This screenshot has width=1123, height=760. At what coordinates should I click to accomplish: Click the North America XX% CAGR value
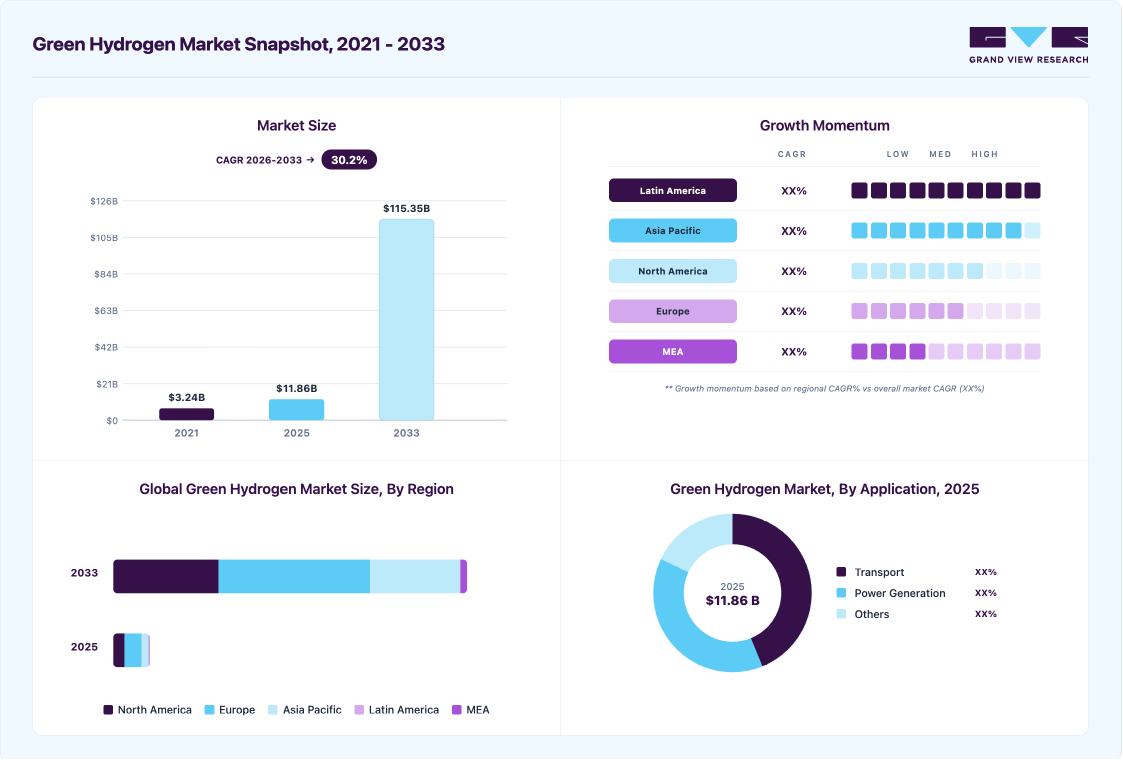pyautogui.click(x=794, y=271)
